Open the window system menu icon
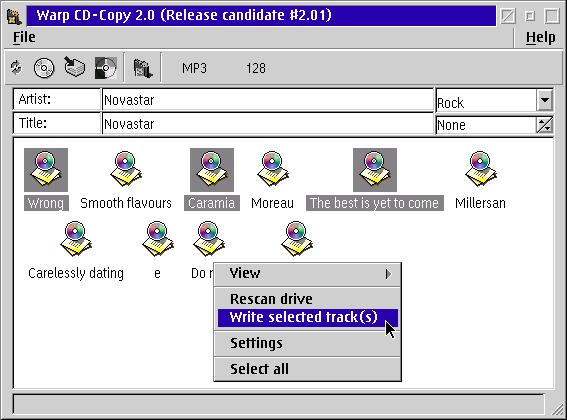The image size is (567, 420). click(14, 16)
